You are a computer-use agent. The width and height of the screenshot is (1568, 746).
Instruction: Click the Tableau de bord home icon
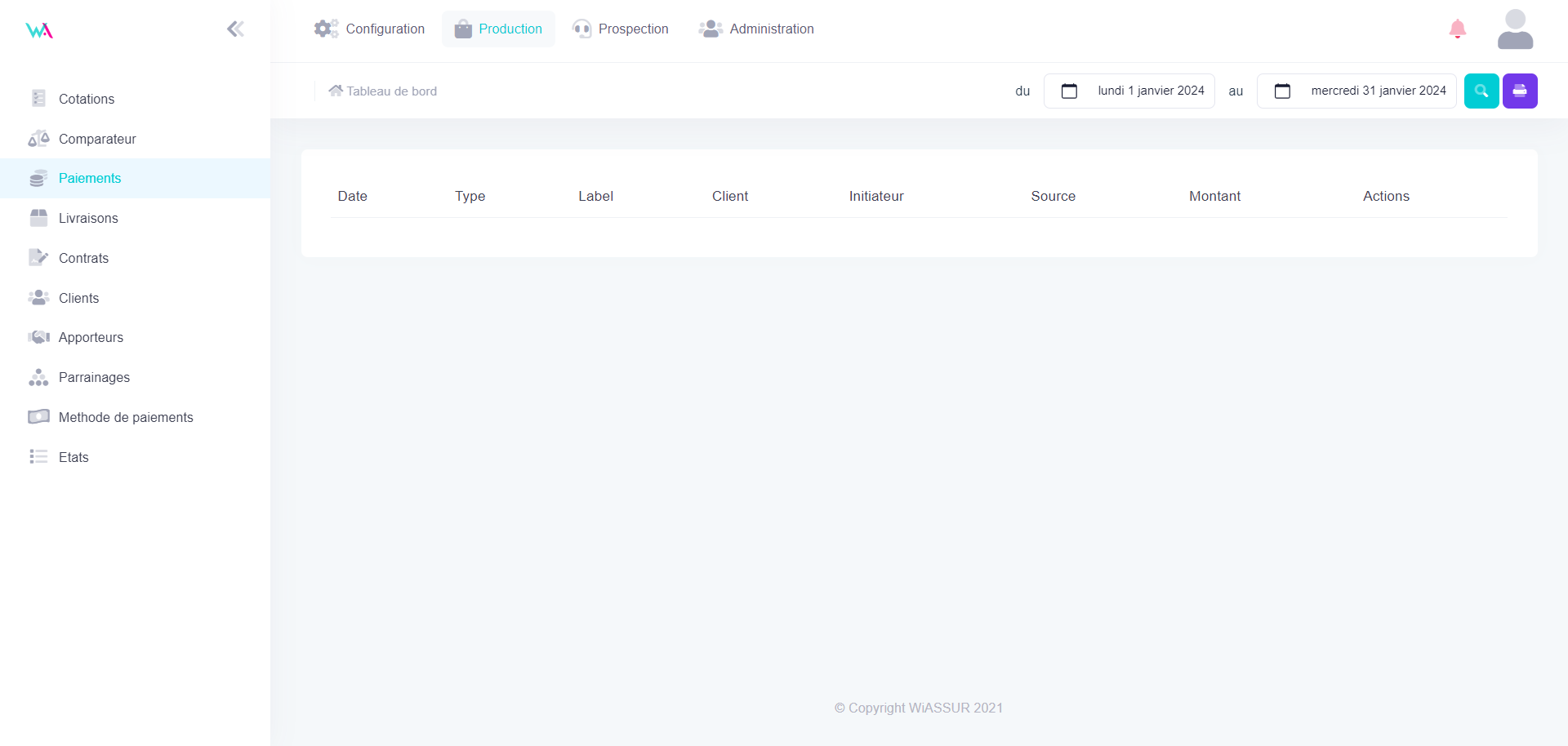[336, 91]
